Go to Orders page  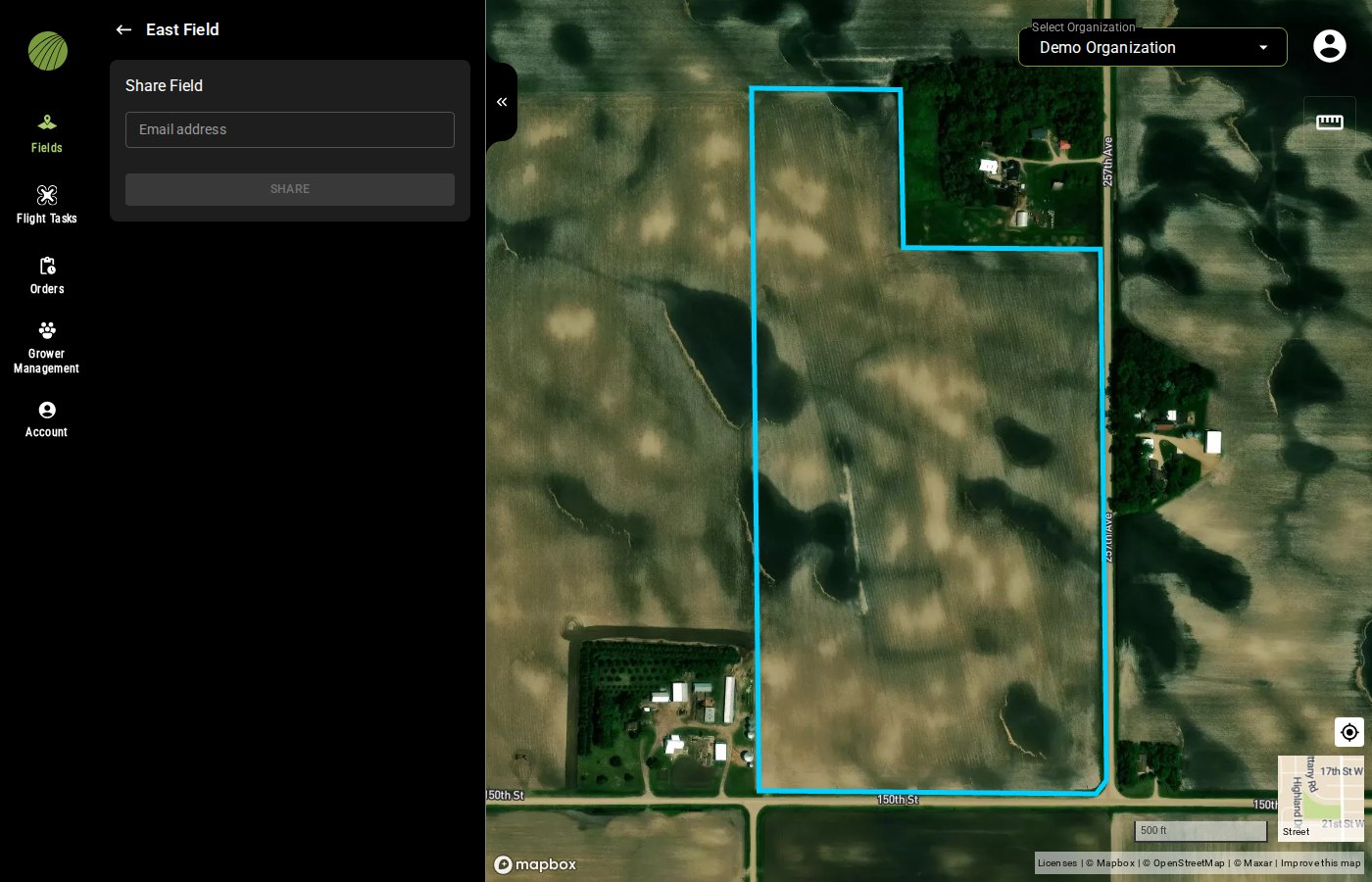click(x=46, y=275)
